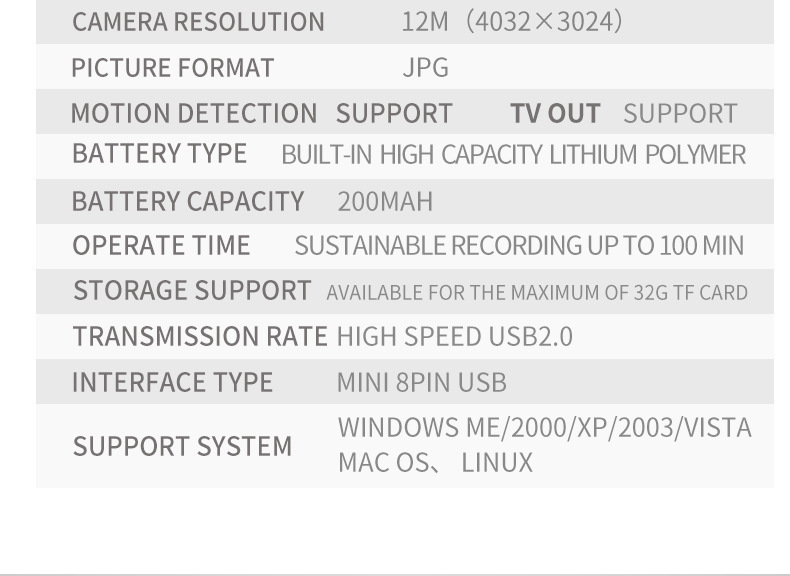
Task: Select the HIGH SPEED USB2.0 value
Action: tap(454, 337)
